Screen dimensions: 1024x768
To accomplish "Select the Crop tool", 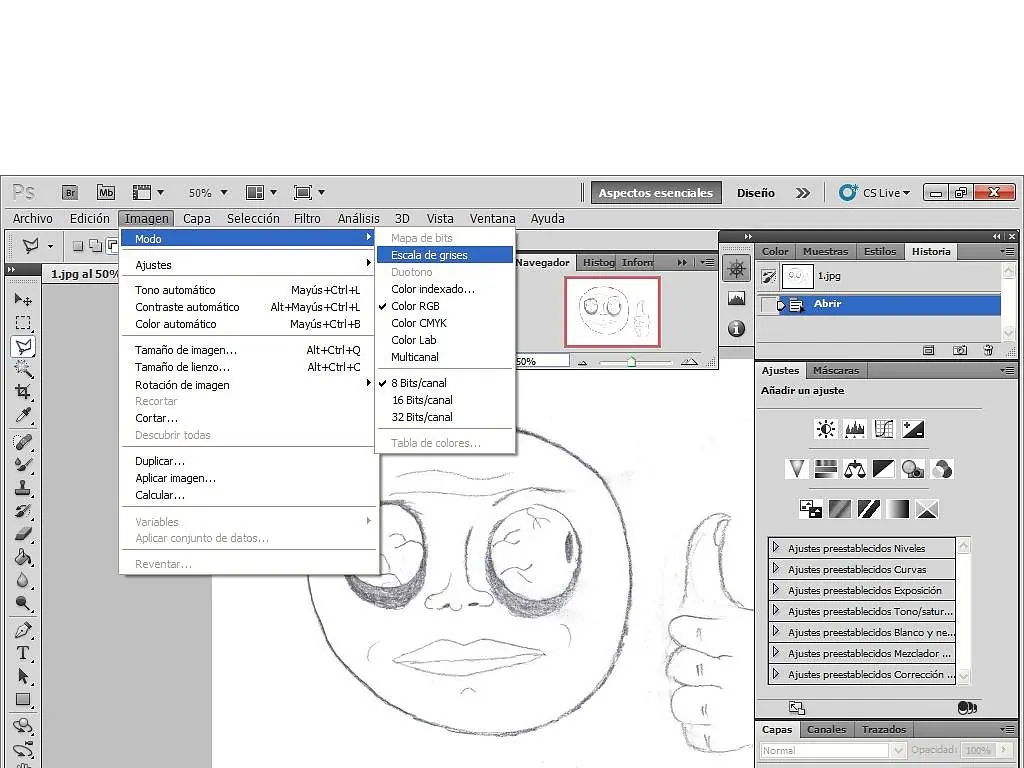I will coord(23,392).
